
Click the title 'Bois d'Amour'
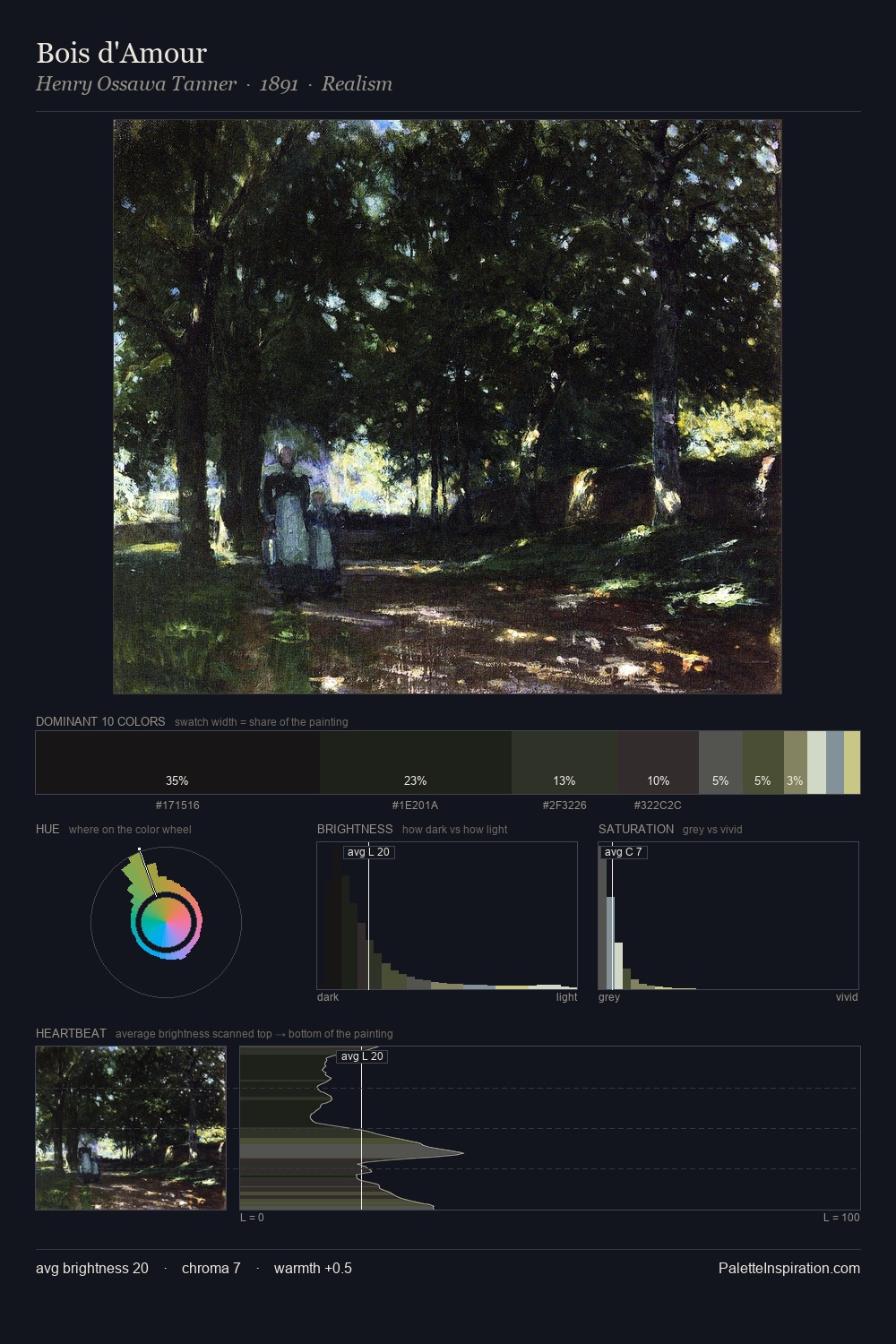point(121,53)
